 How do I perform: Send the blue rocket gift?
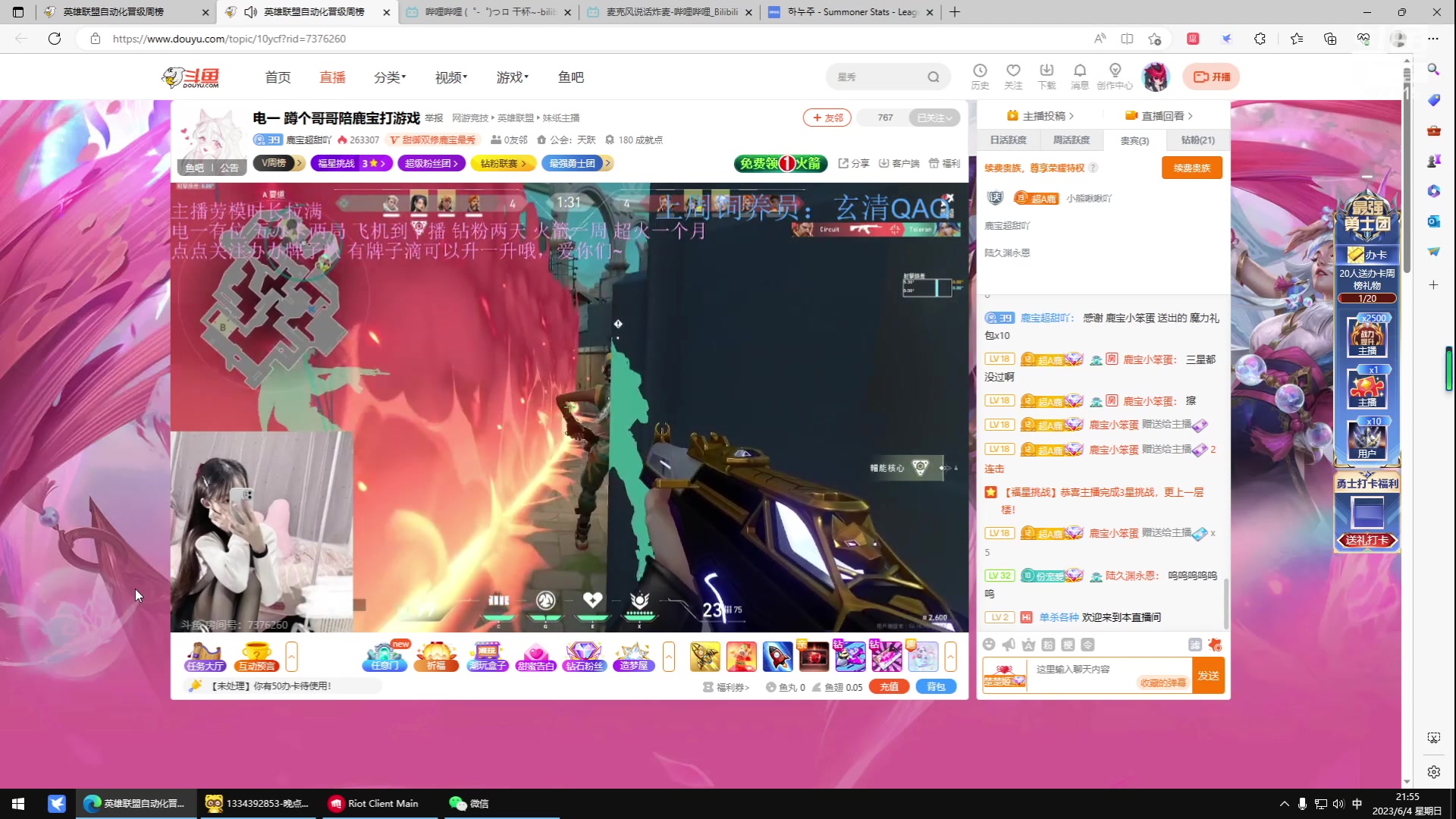[777, 657]
